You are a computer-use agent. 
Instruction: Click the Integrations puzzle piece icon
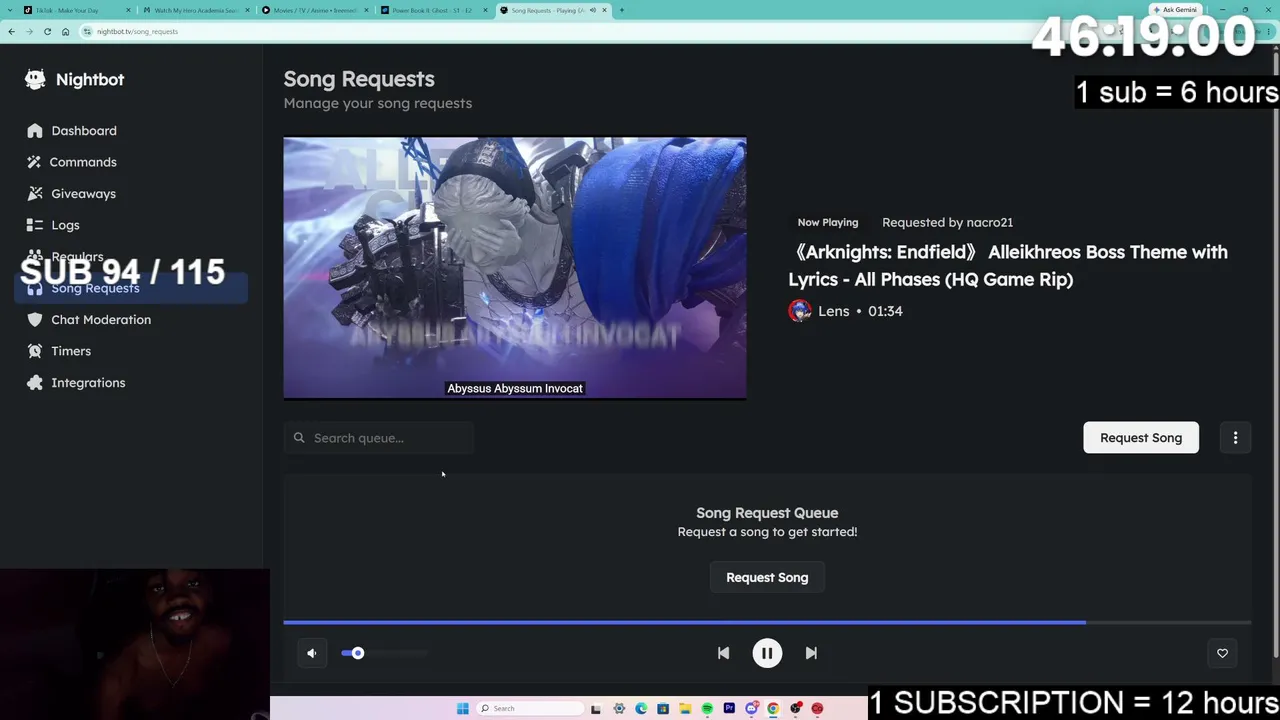(x=35, y=382)
